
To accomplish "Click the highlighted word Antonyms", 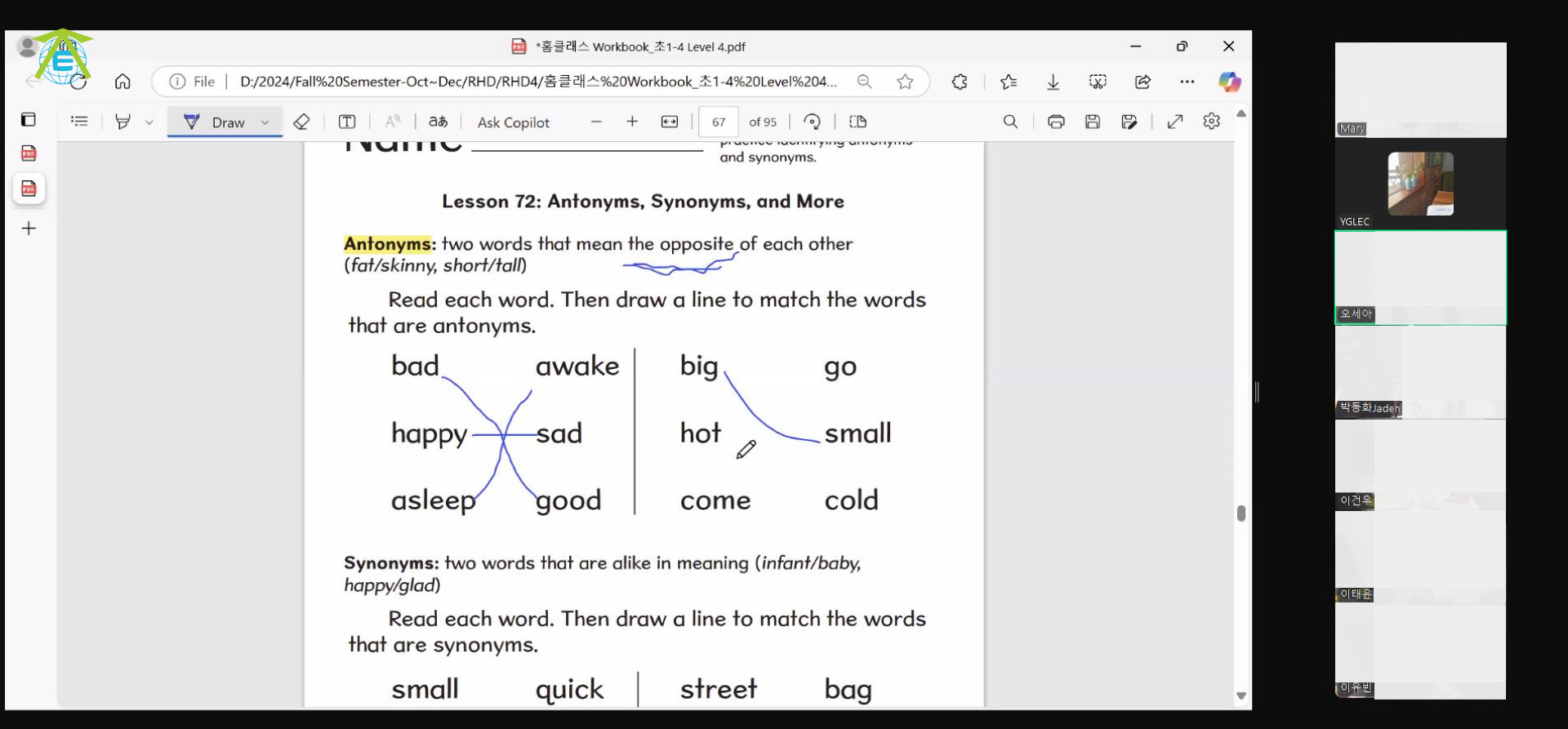I will click(x=387, y=244).
